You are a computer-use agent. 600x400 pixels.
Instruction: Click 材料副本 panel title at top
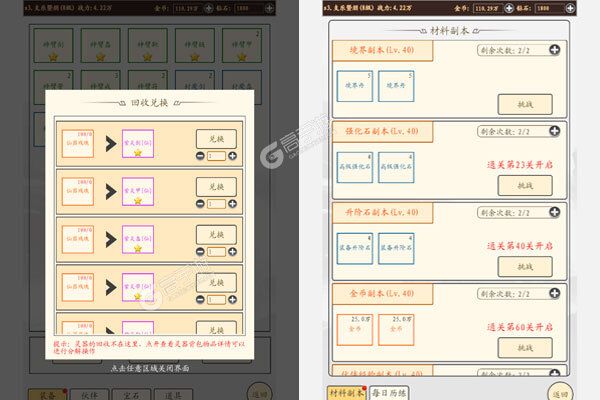(x=449, y=31)
